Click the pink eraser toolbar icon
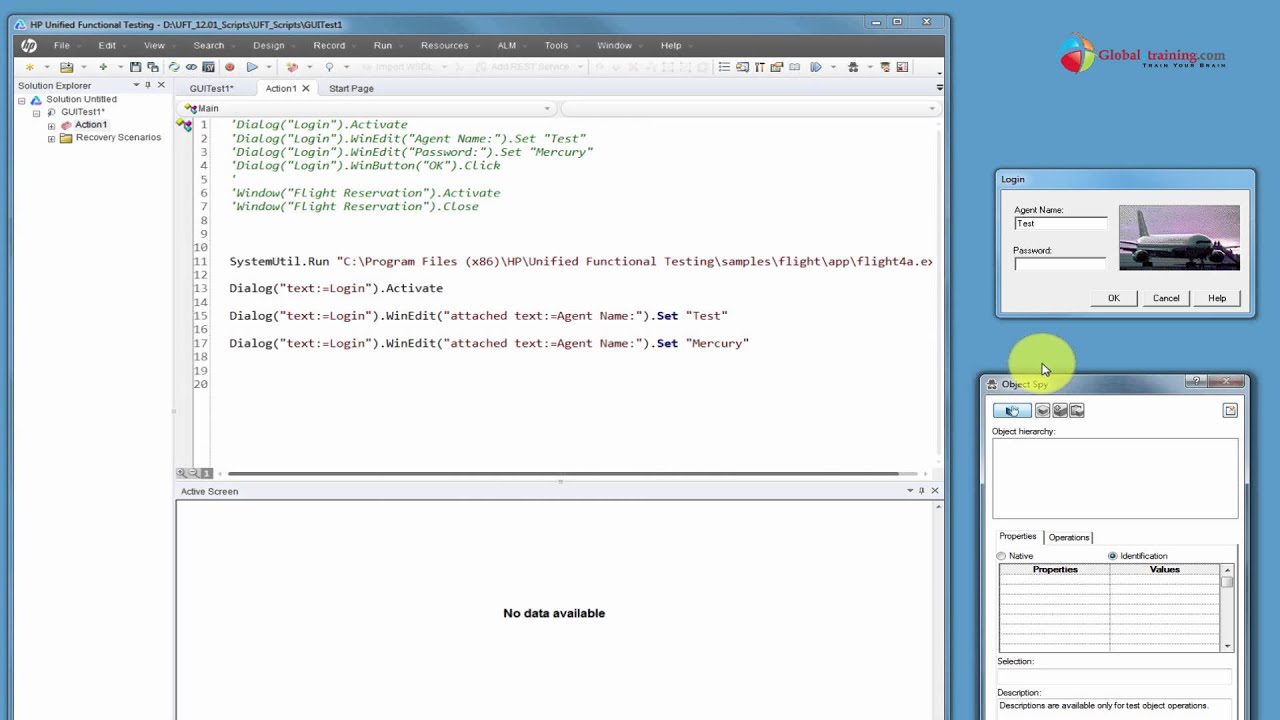Image resolution: width=1280 pixels, height=720 pixels. pos(292,67)
